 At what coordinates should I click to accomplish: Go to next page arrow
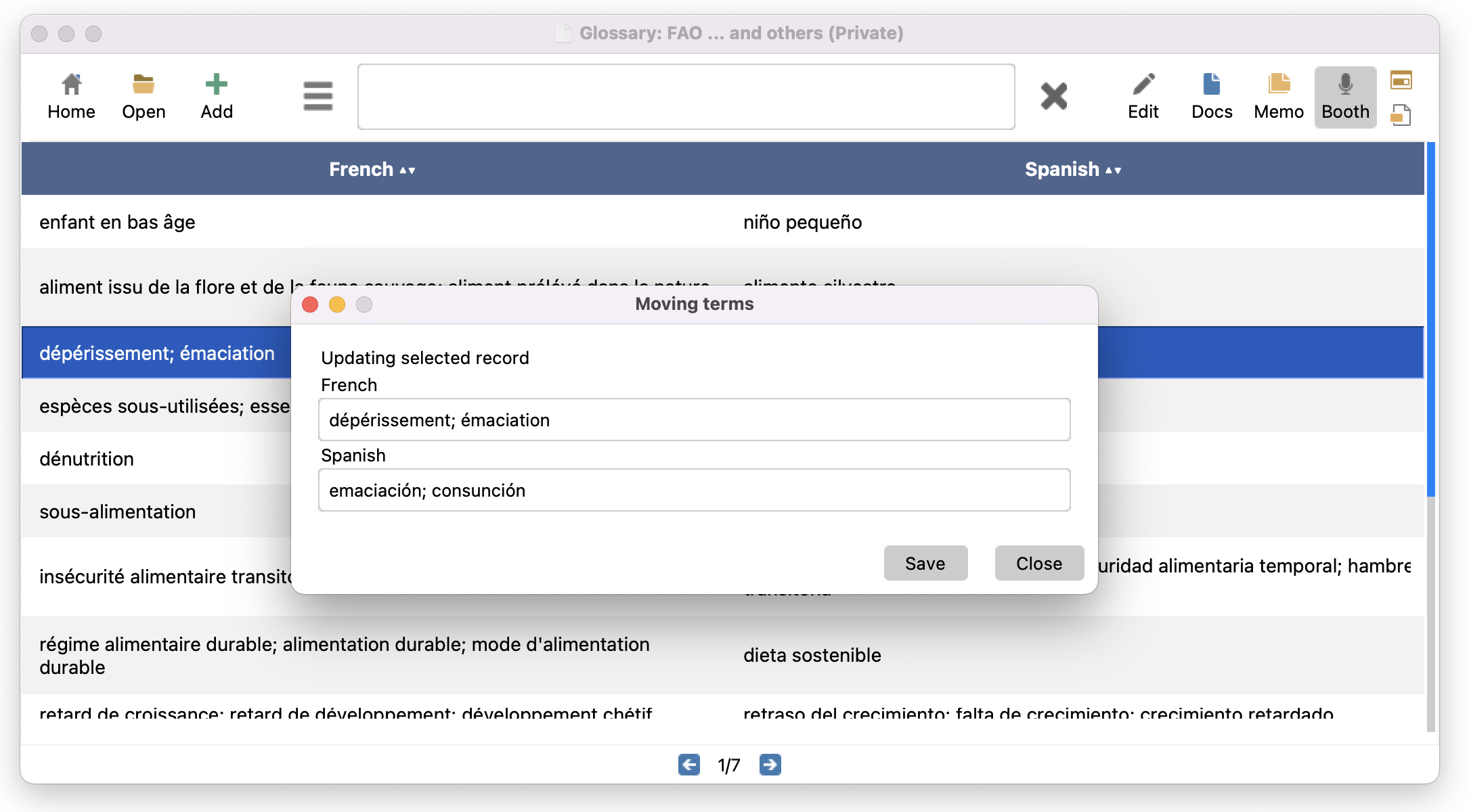tap(770, 765)
